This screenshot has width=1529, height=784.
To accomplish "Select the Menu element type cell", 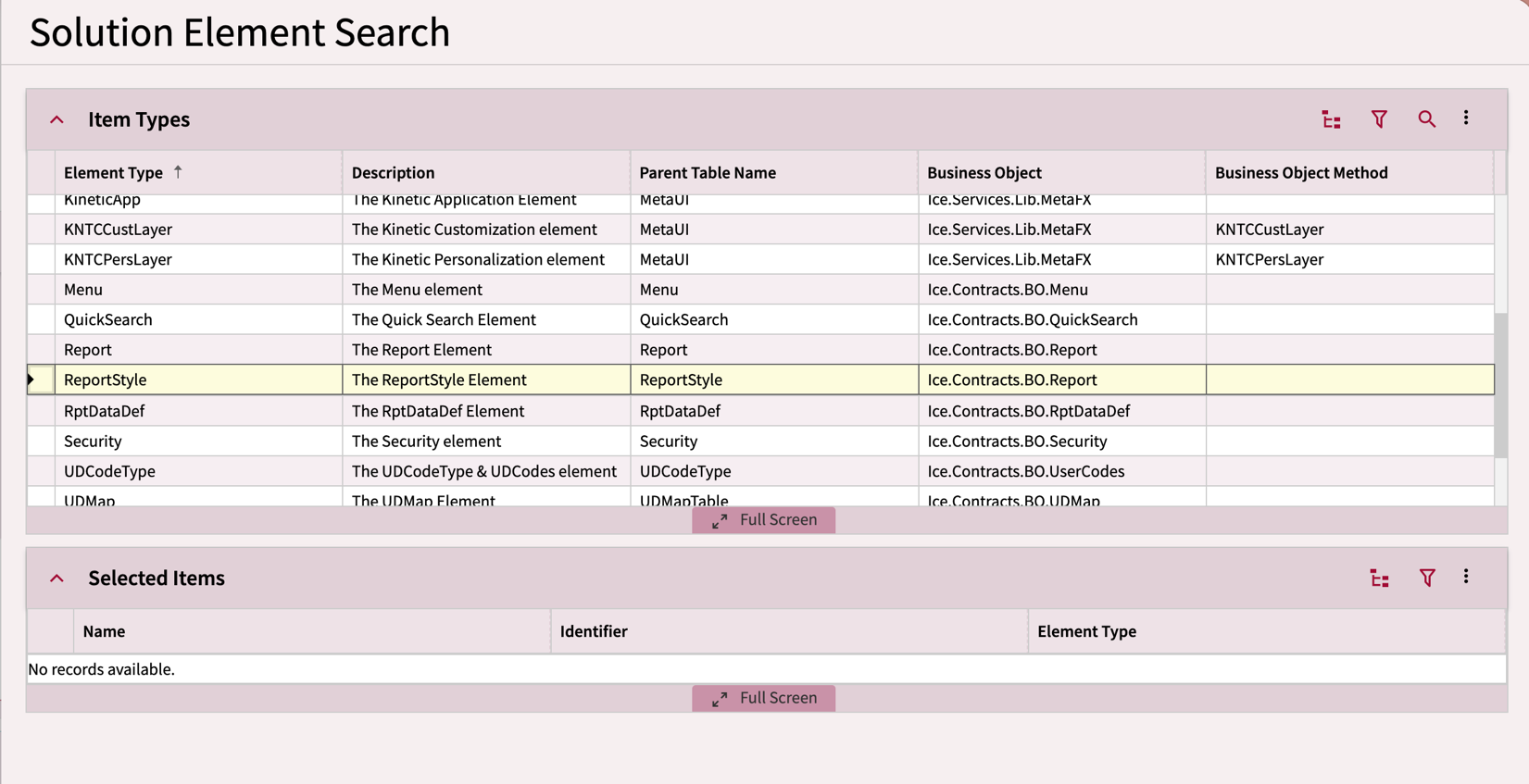I will pyautogui.click(x=198, y=290).
